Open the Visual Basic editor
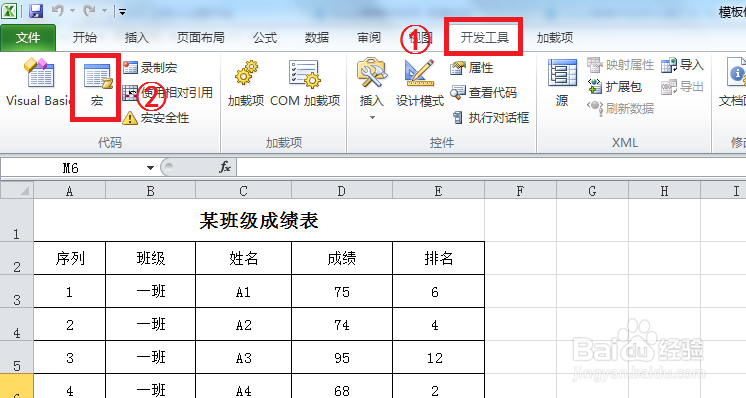746x398 pixels. [x=38, y=82]
